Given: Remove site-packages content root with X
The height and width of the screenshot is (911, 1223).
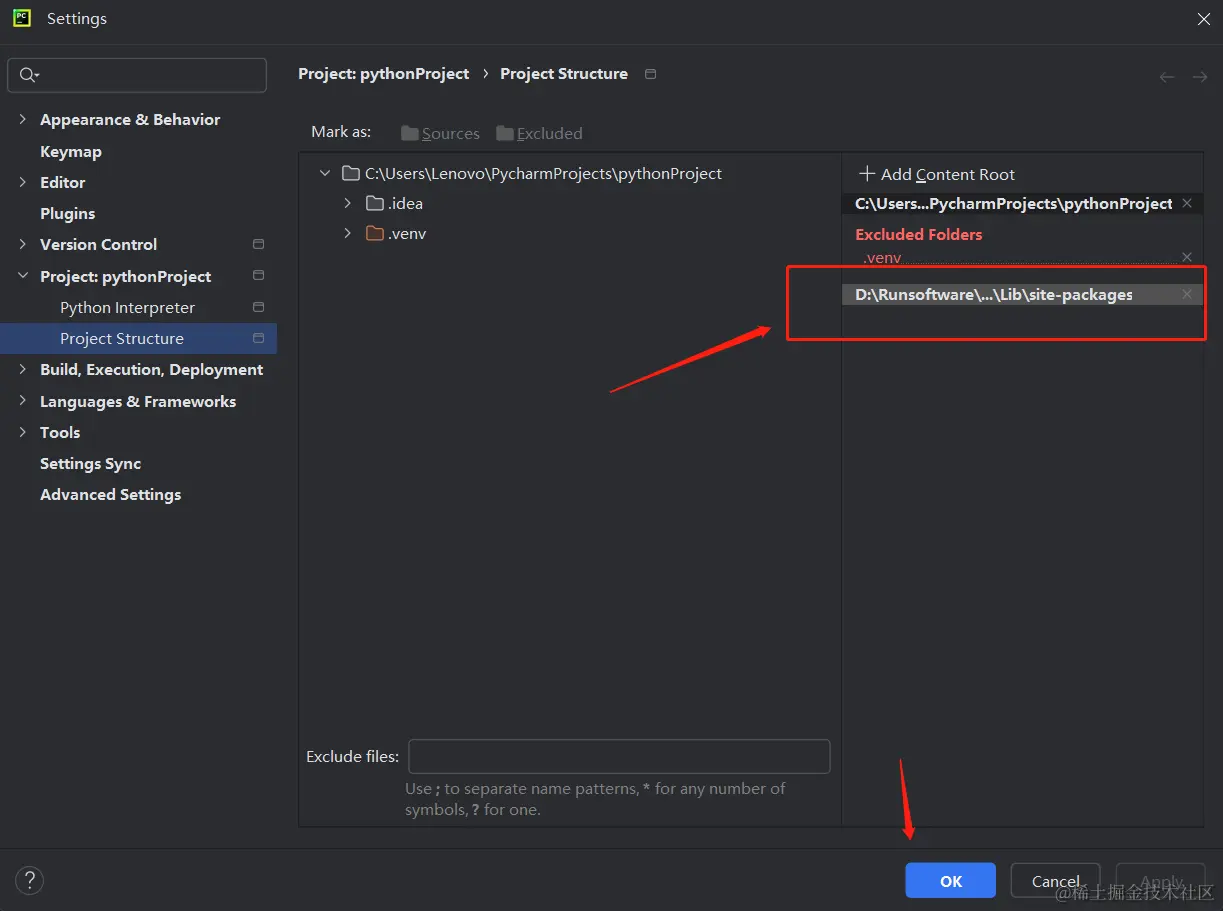Looking at the screenshot, I should (x=1187, y=294).
